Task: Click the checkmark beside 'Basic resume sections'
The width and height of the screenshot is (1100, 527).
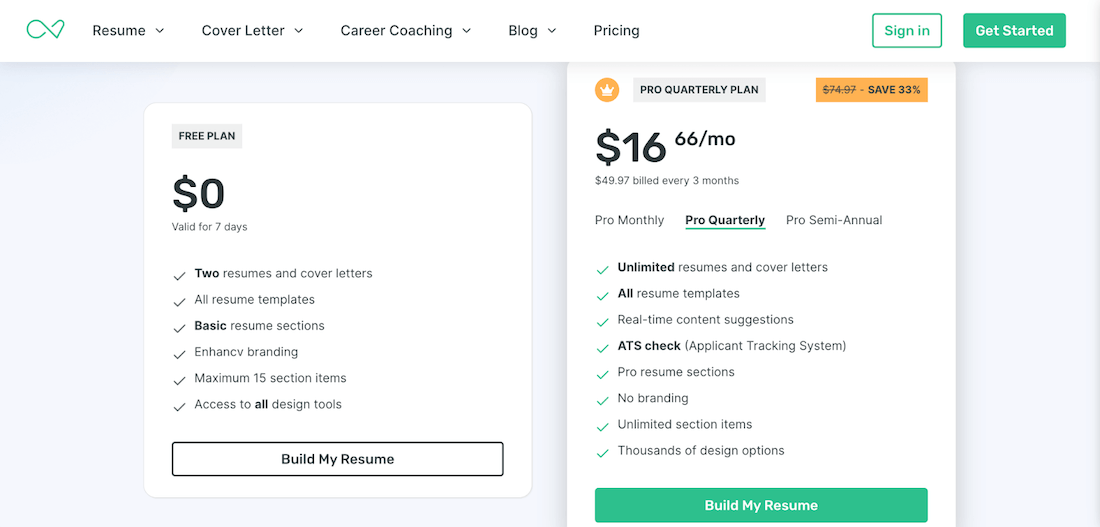Action: point(179,328)
